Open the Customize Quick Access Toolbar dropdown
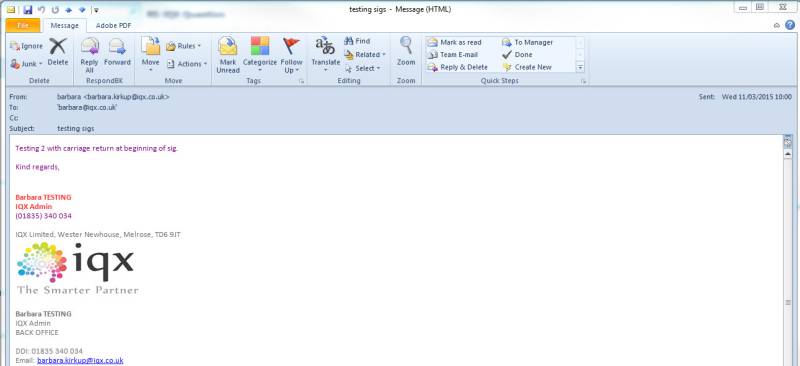Viewport: 800px width, 366px height. click(96, 10)
